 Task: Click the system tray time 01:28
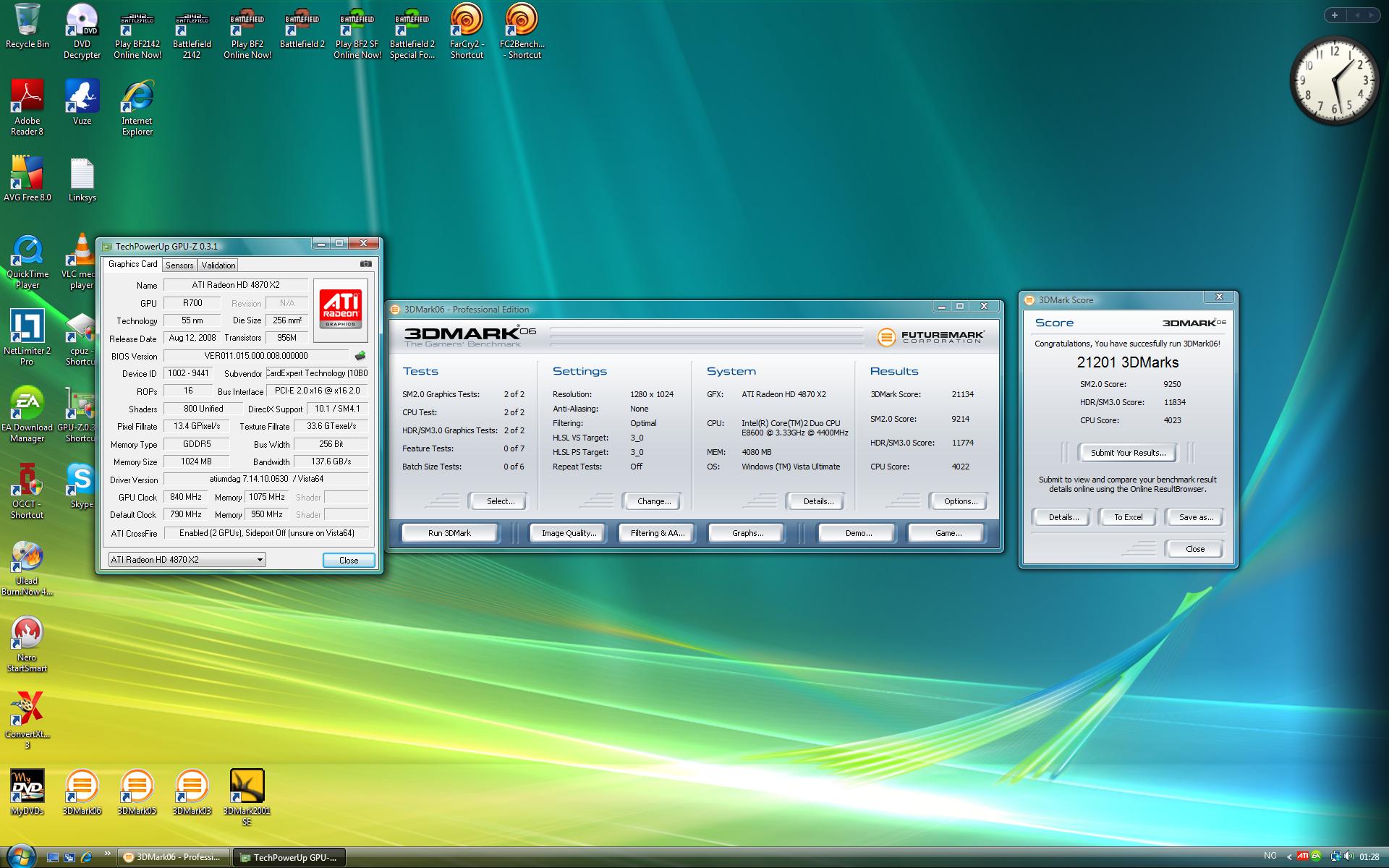tap(1369, 857)
